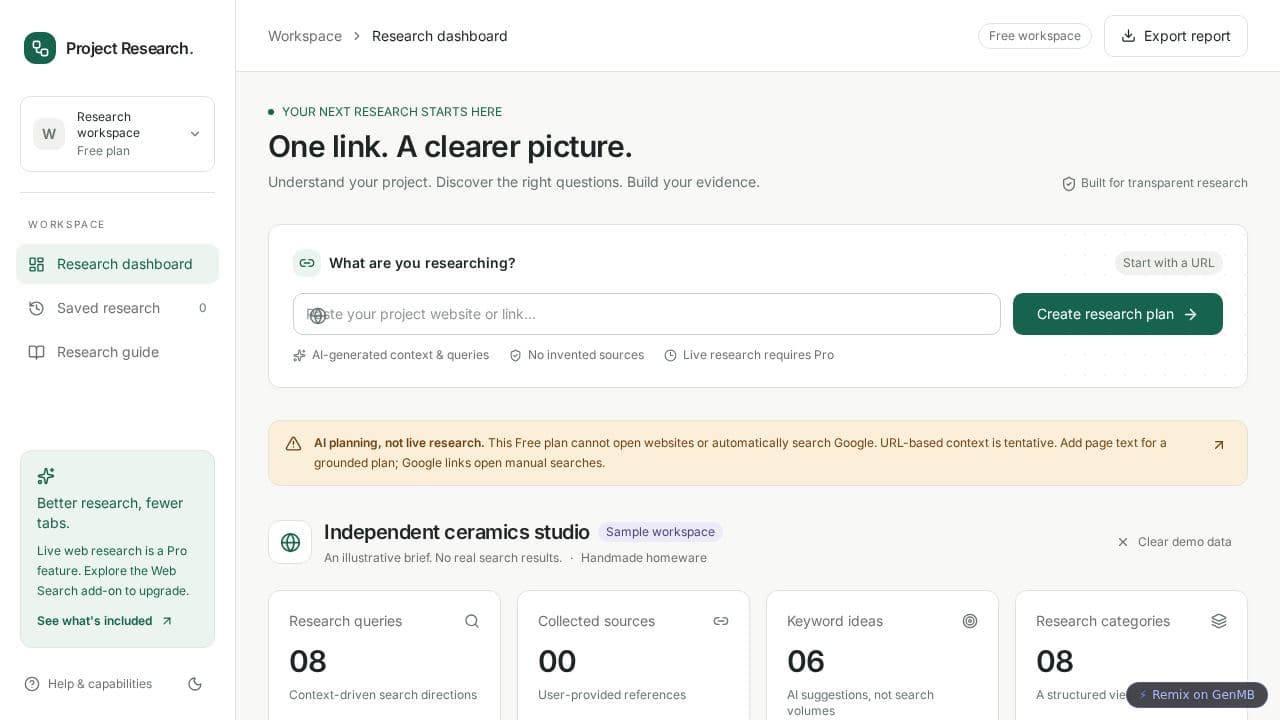The image size is (1280, 720).
Task: Open the Research dashboard sidebar item
Action: click(x=117, y=264)
